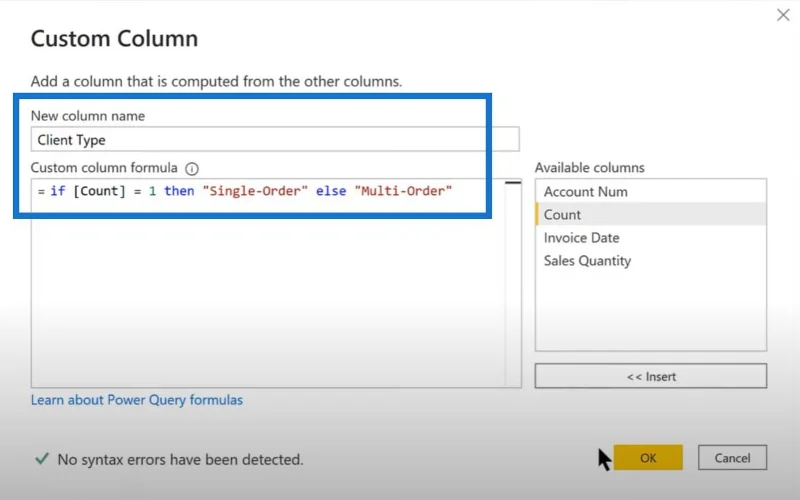Click the Cancel button
800x500 pixels.
[732, 458]
